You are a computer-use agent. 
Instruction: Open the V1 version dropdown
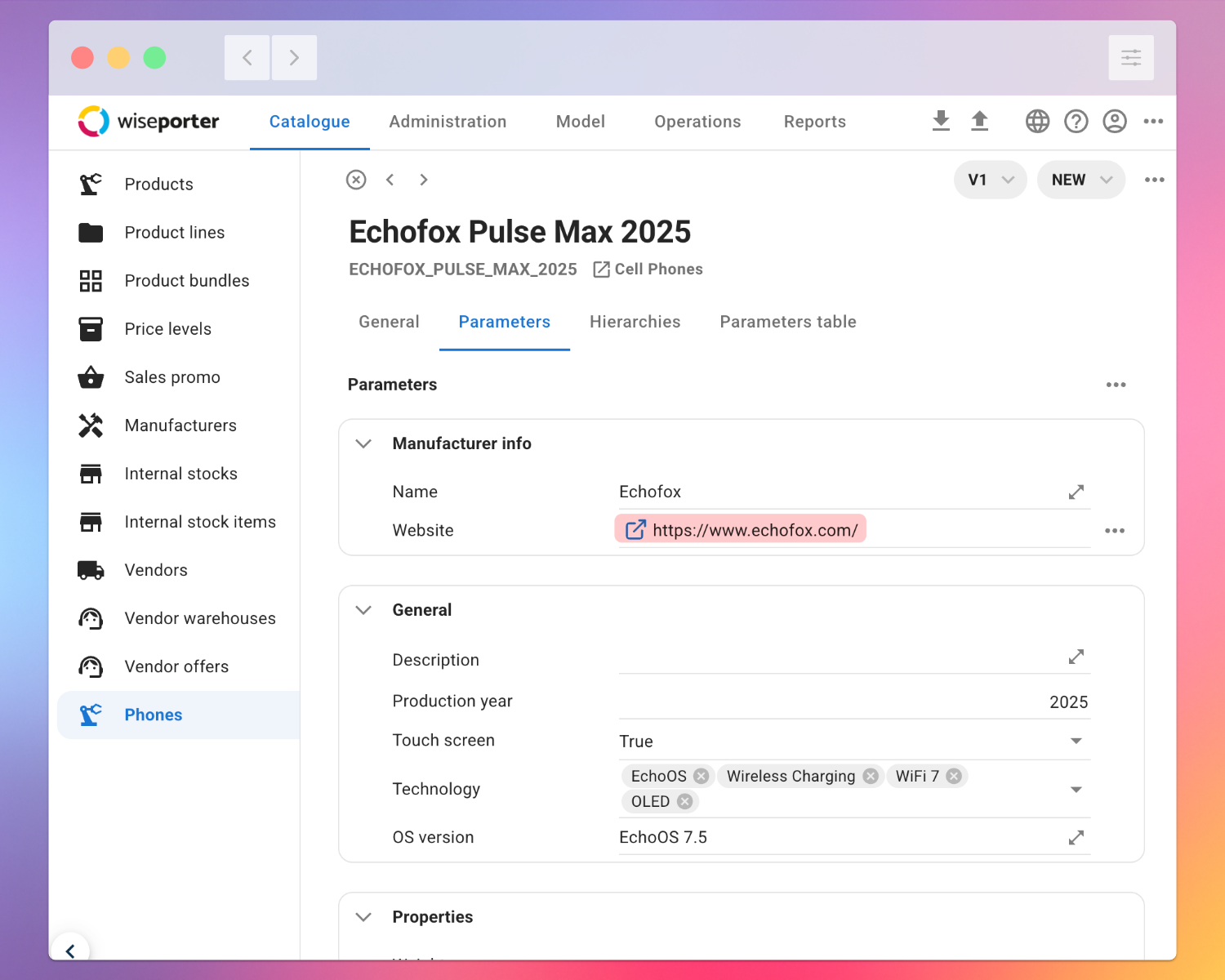(990, 180)
